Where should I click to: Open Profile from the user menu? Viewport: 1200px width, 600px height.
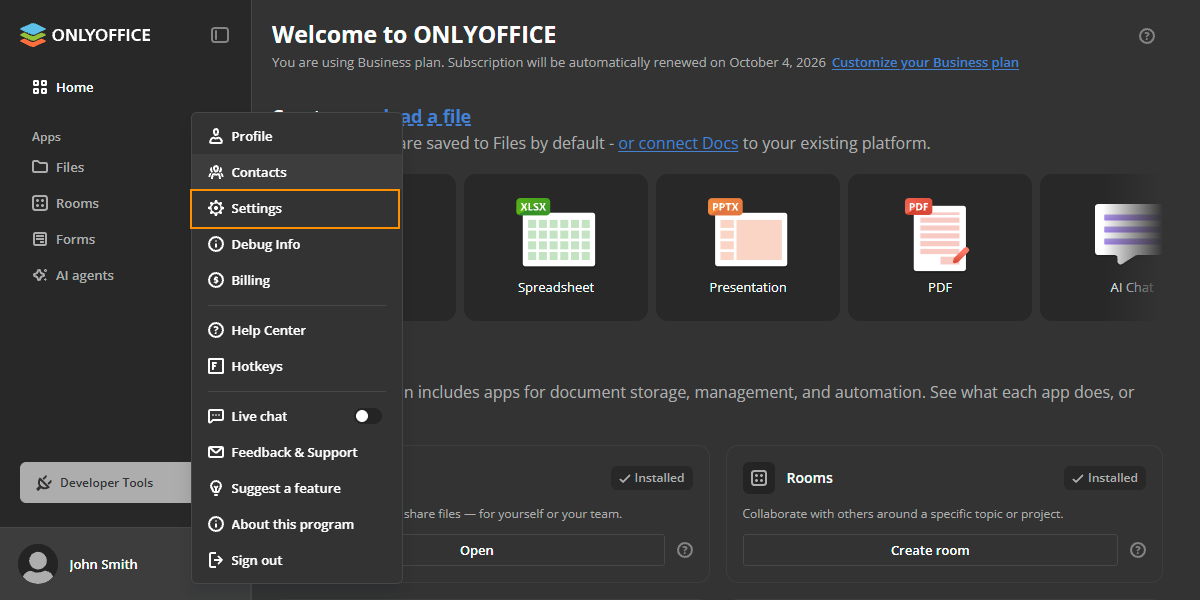click(x=297, y=136)
